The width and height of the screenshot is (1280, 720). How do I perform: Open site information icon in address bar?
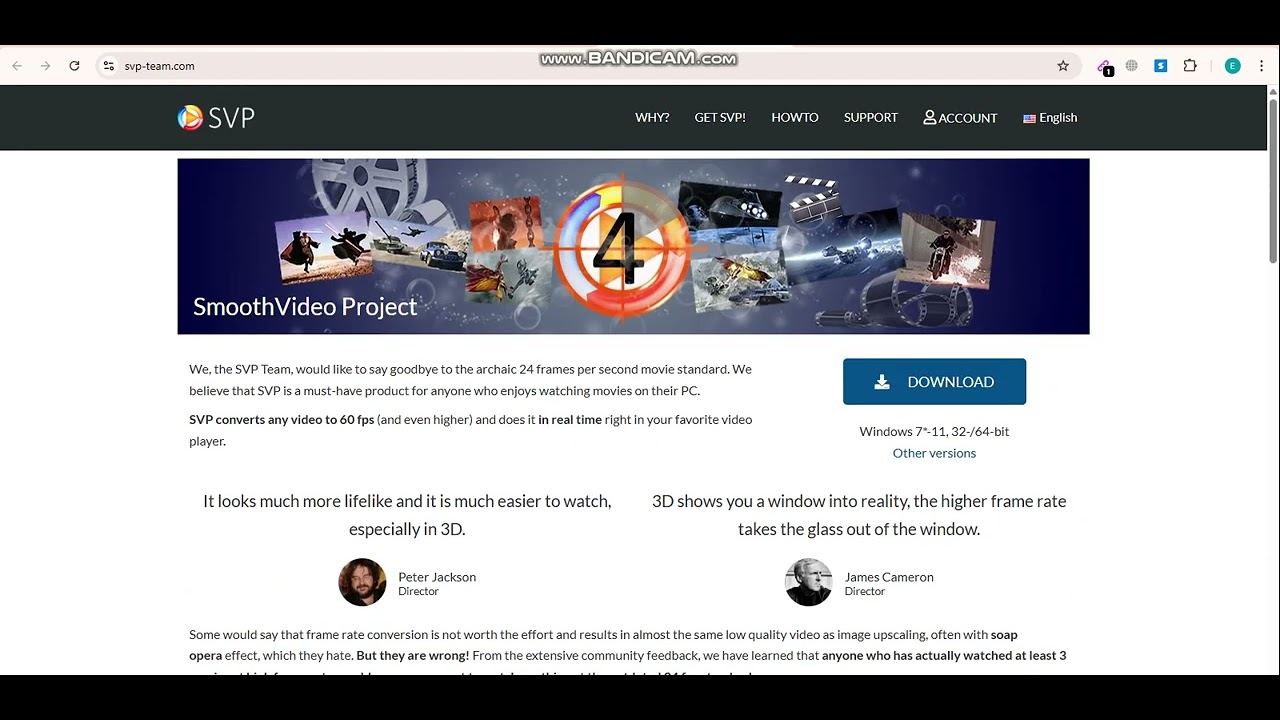click(109, 66)
